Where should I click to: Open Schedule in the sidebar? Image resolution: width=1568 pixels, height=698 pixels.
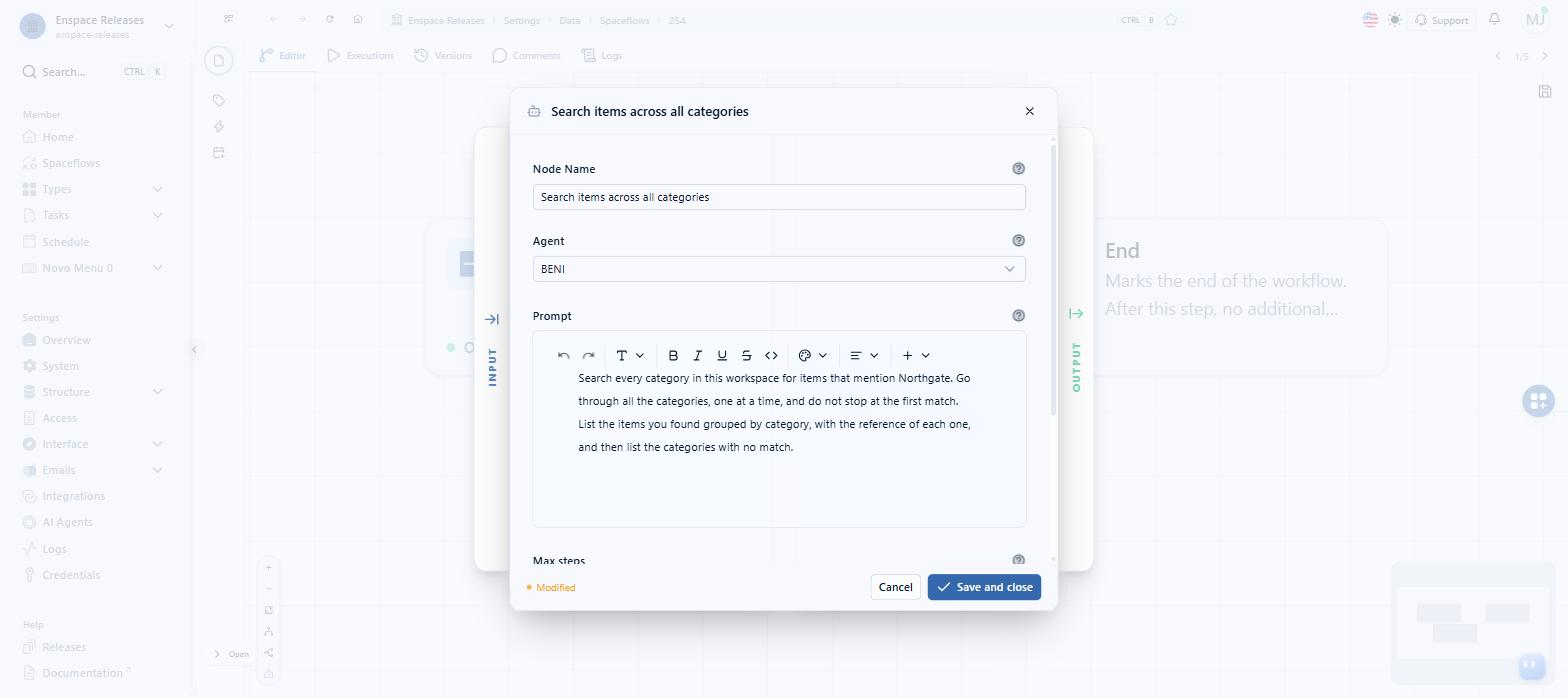pyautogui.click(x=92, y=242)
